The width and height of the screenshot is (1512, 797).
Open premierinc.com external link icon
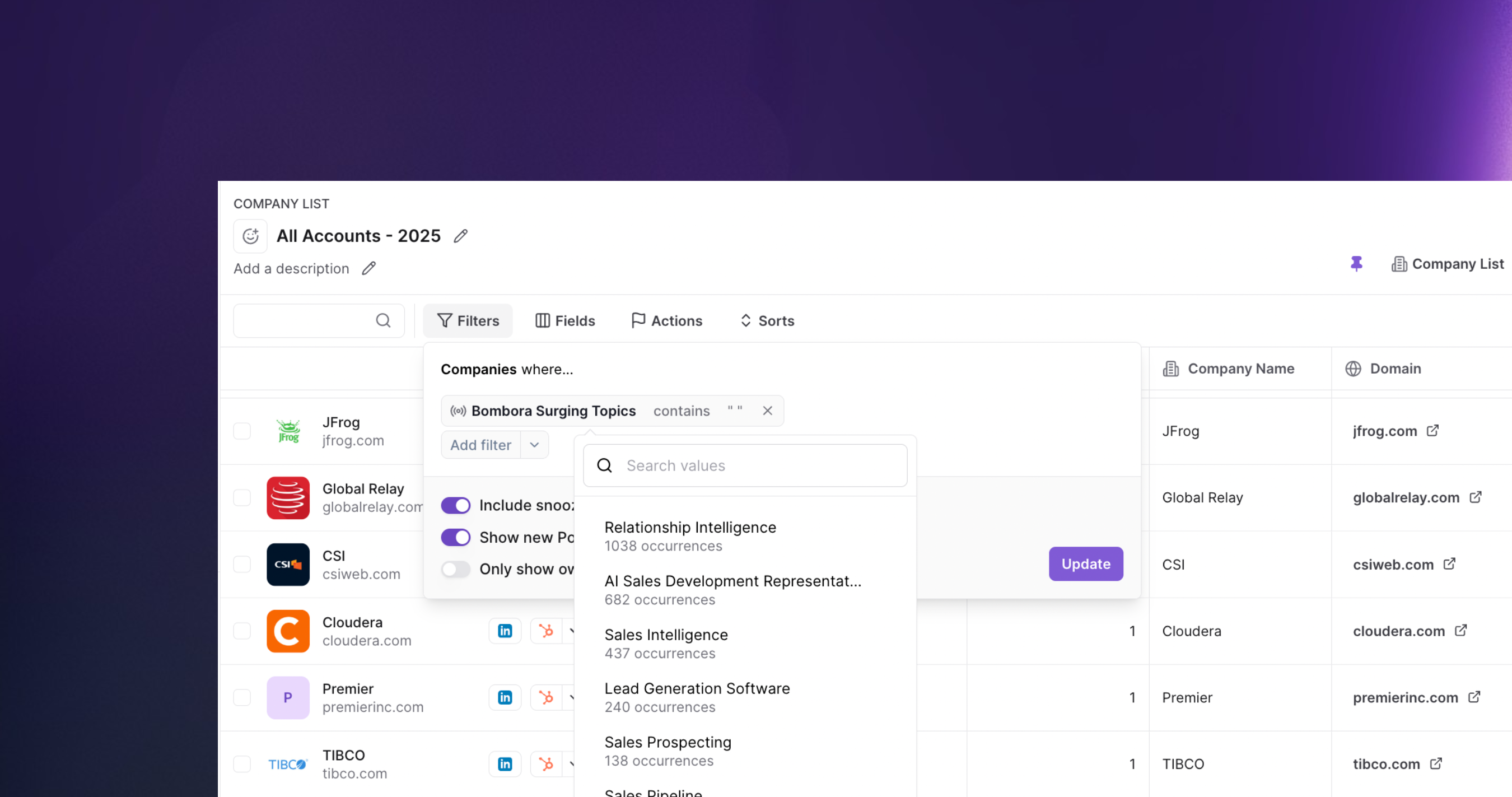1474,697
